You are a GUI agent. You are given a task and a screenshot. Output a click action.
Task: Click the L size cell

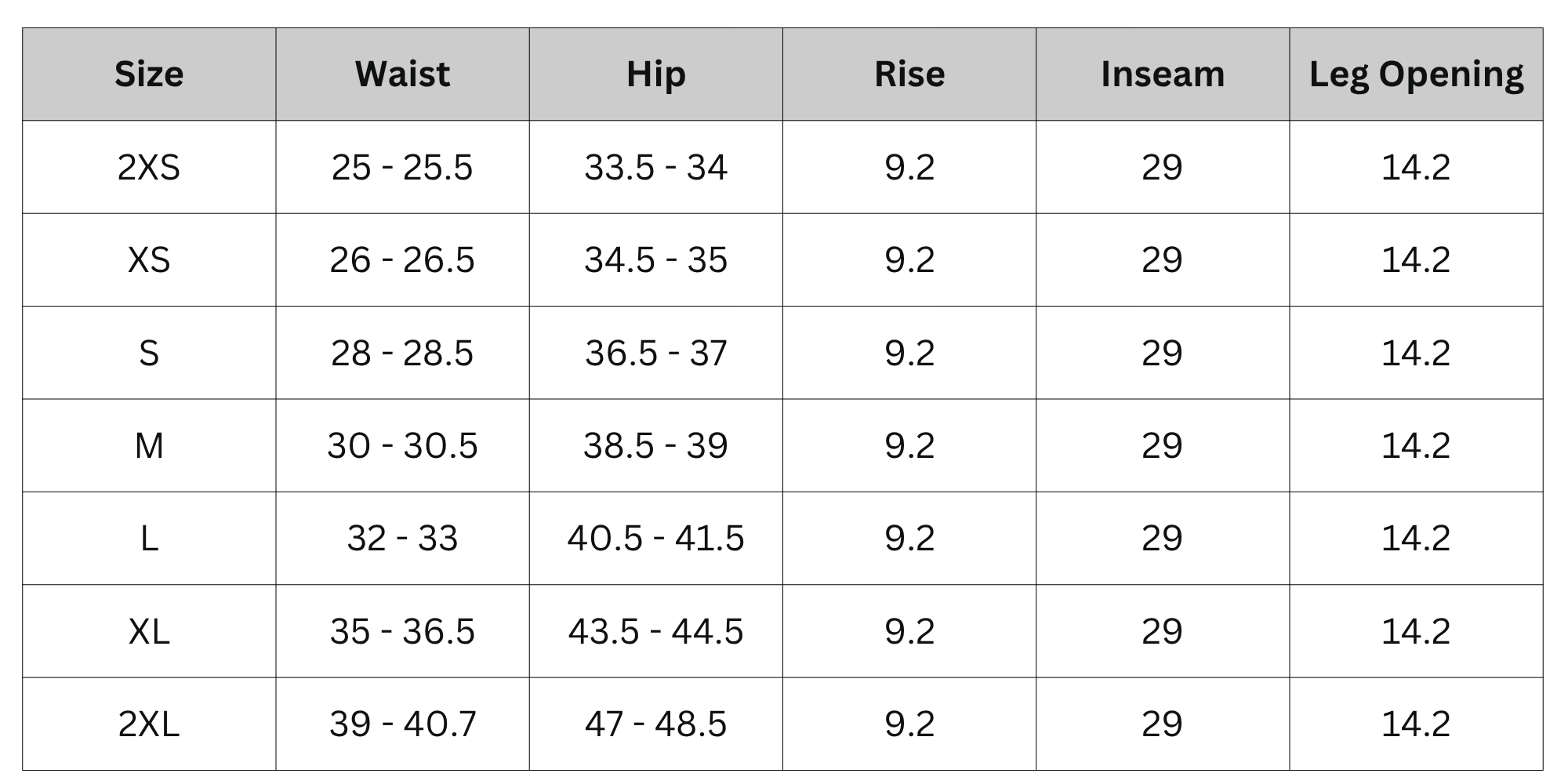pyautogui.click(x=149, y=538)
